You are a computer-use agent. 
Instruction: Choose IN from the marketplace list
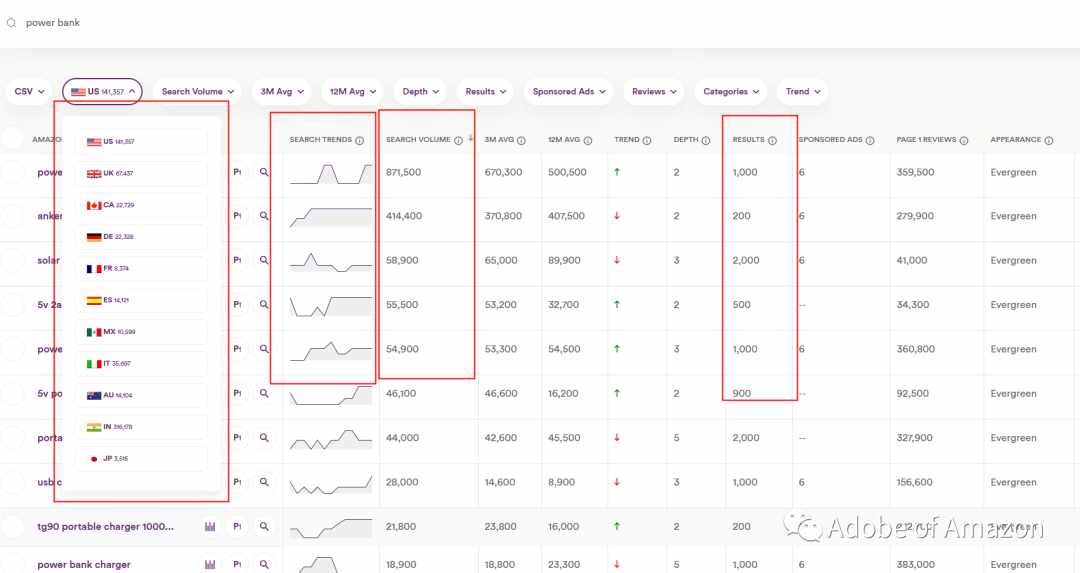tap(141, 427)
